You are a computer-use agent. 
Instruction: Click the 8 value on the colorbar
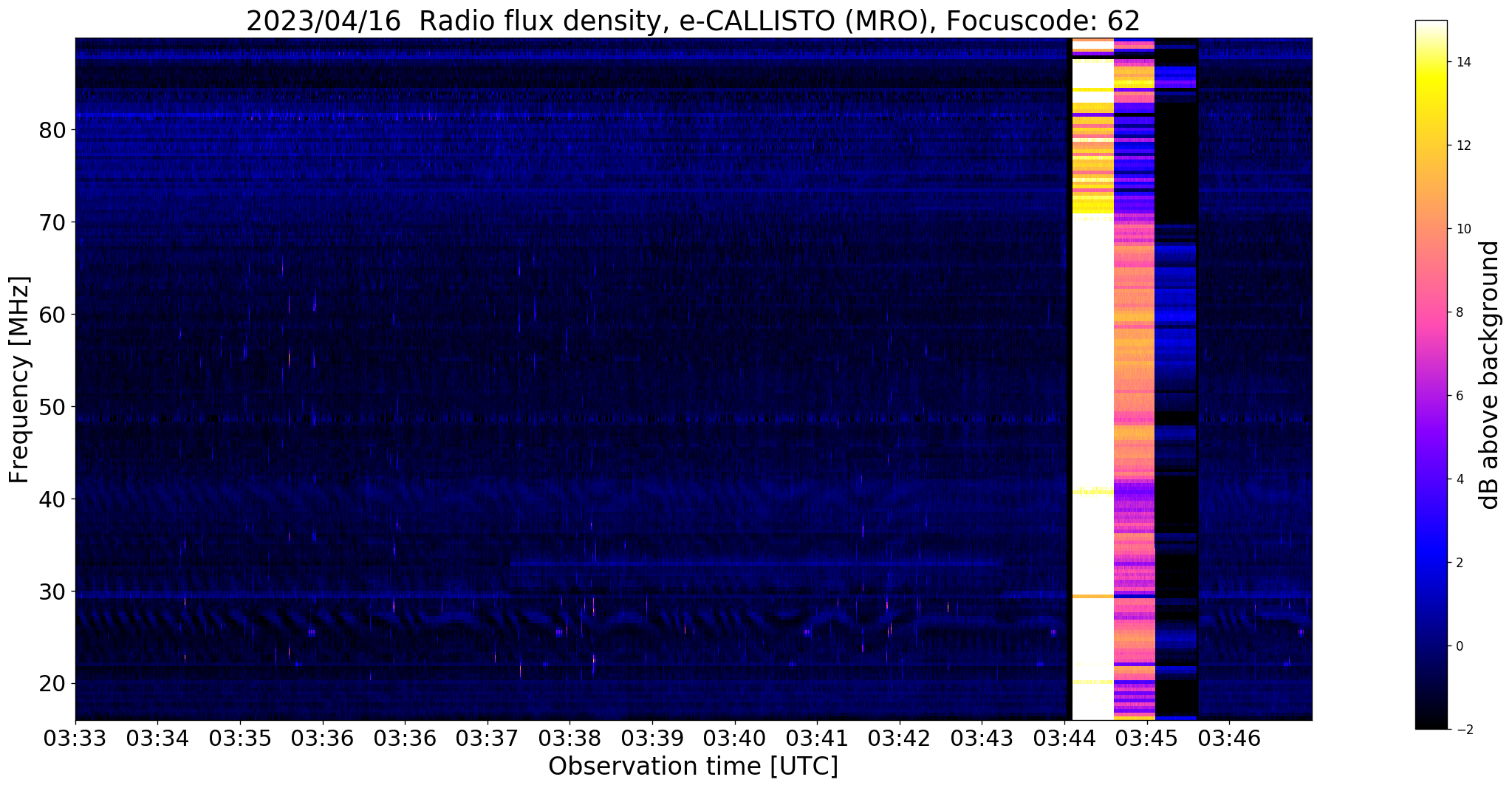tap(1458, 312)
